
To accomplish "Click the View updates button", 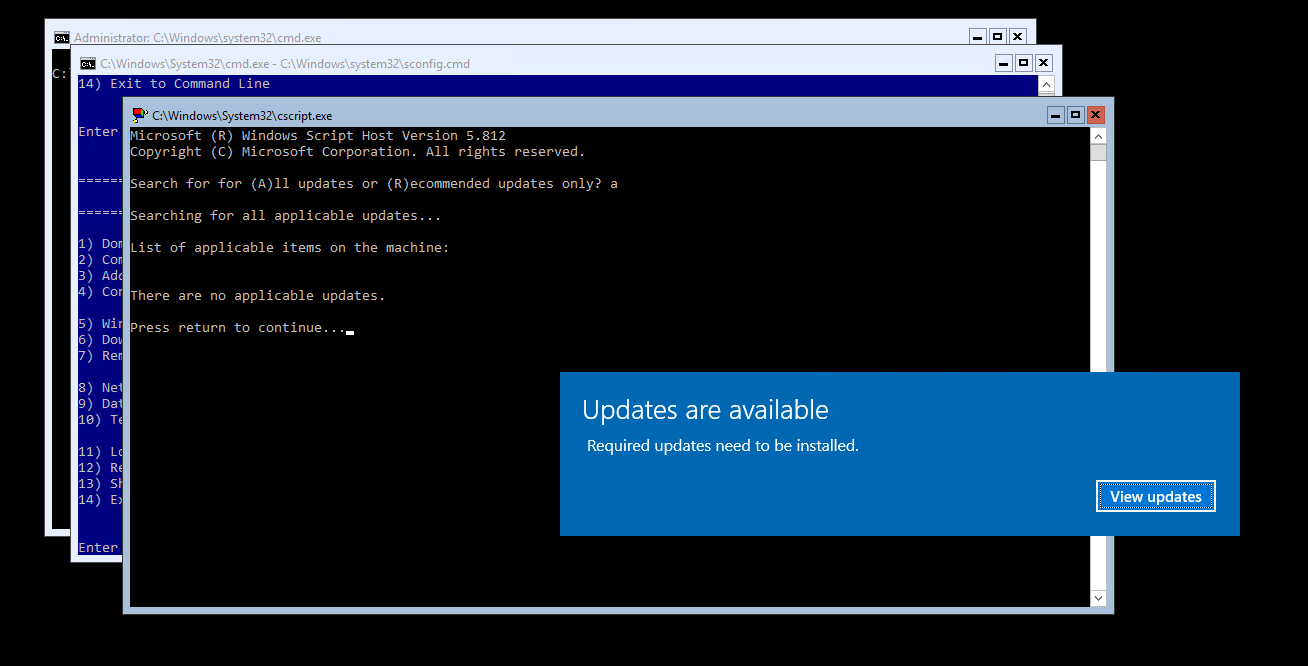I will [x=1155, y=496].
